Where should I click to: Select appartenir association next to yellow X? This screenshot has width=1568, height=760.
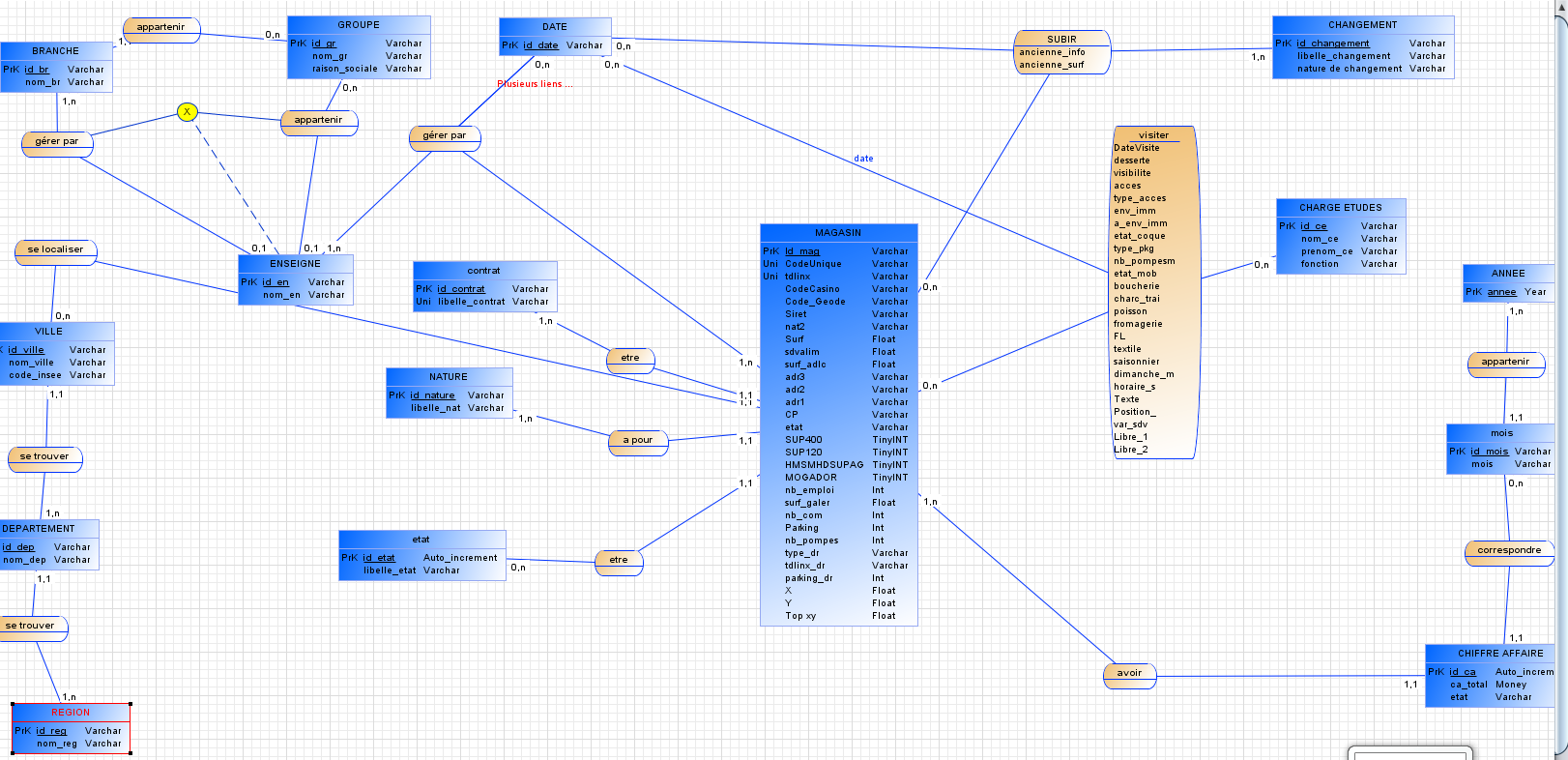pyautogui.click(x=318, y=121)
